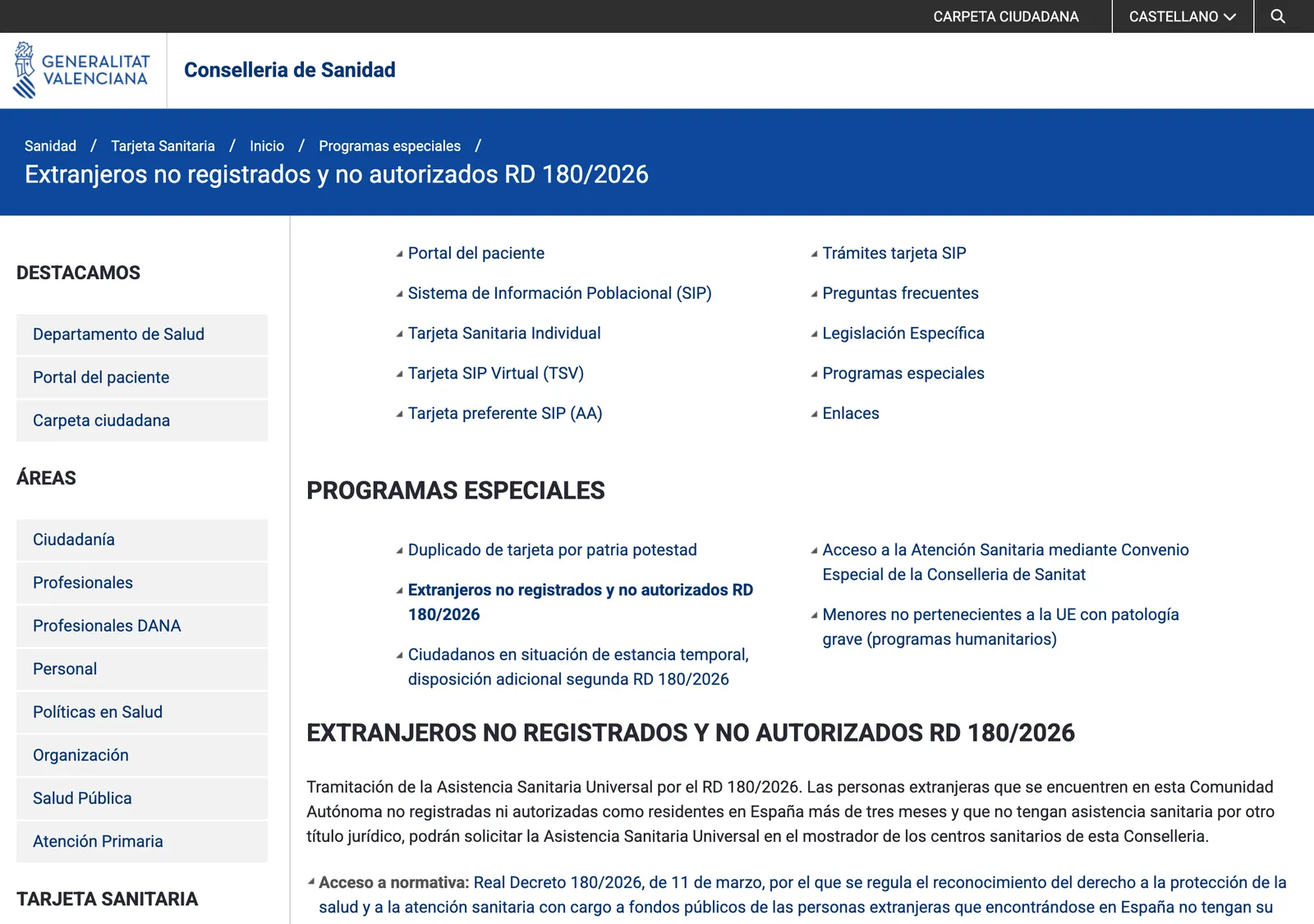Go to Programas especiales breadcrumb
Viewport: 1314px width, 924px height.
tap(390, 146)
